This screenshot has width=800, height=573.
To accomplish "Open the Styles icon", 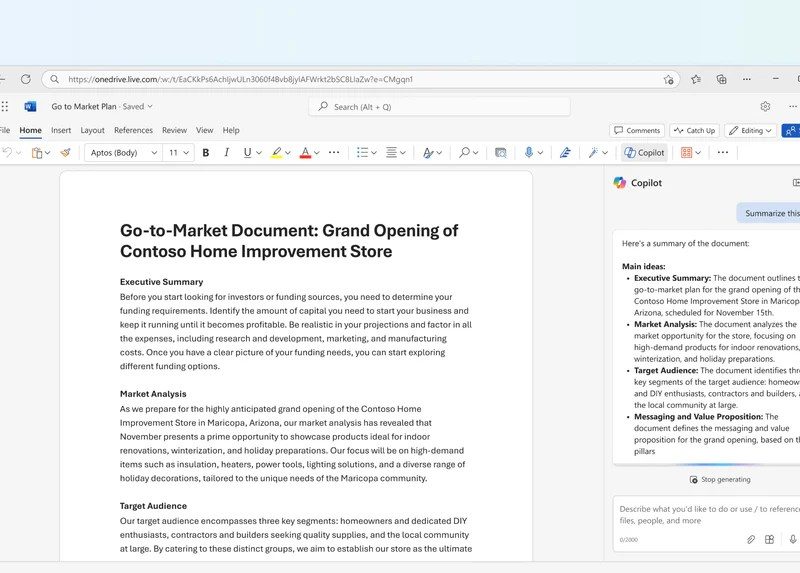I will pyautogui.click(x=428, y=153).
